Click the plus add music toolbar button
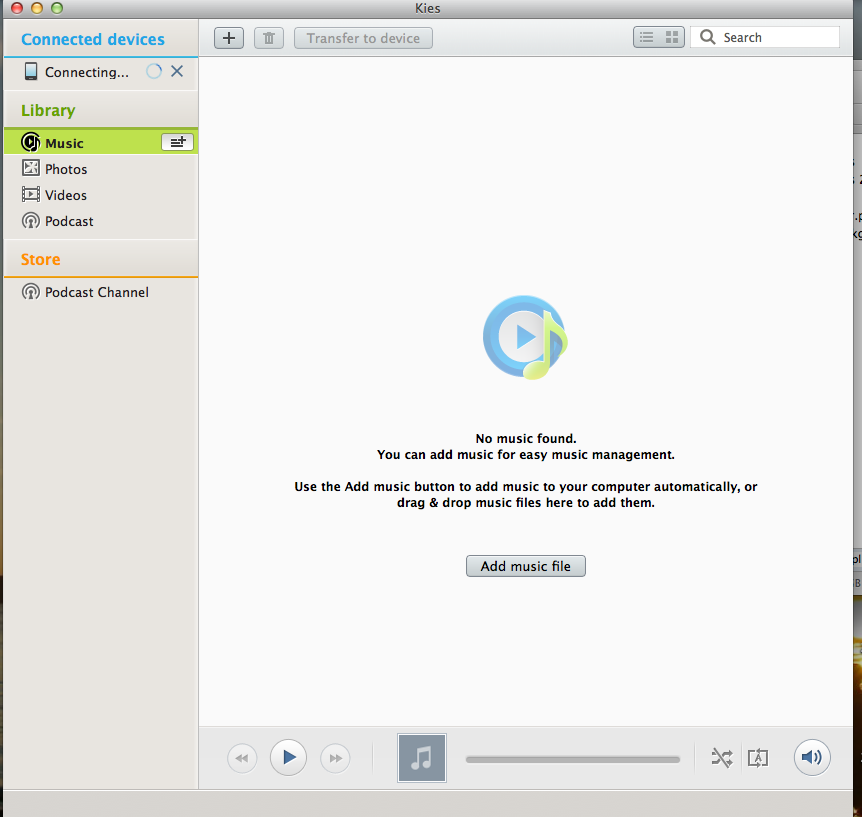Screen dimensions: 862x817 [229, 38]
